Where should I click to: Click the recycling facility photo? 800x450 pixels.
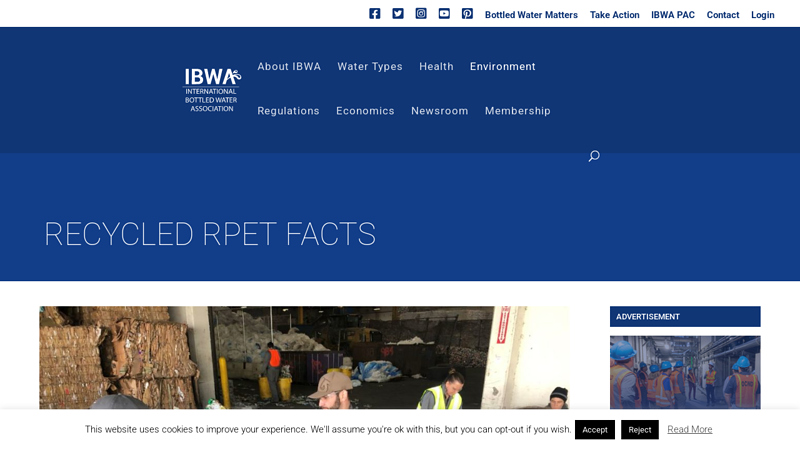click(304, 357)
